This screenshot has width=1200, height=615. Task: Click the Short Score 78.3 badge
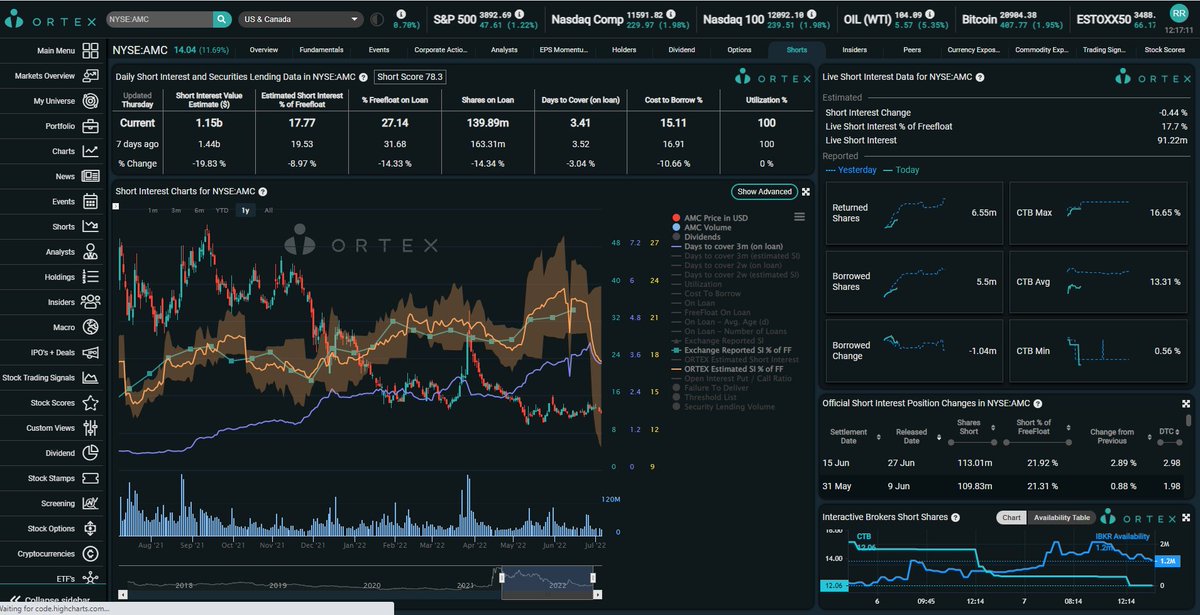(410, 76)
